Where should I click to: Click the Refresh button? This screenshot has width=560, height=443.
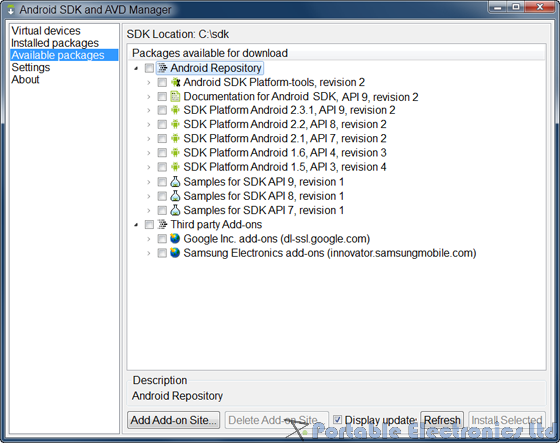click(x=442, y=420)
